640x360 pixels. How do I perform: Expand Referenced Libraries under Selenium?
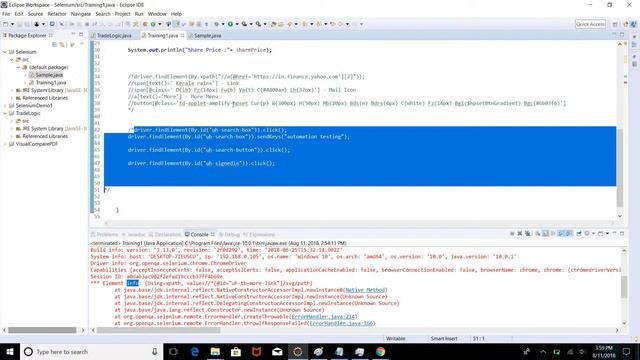pos(12,98)
